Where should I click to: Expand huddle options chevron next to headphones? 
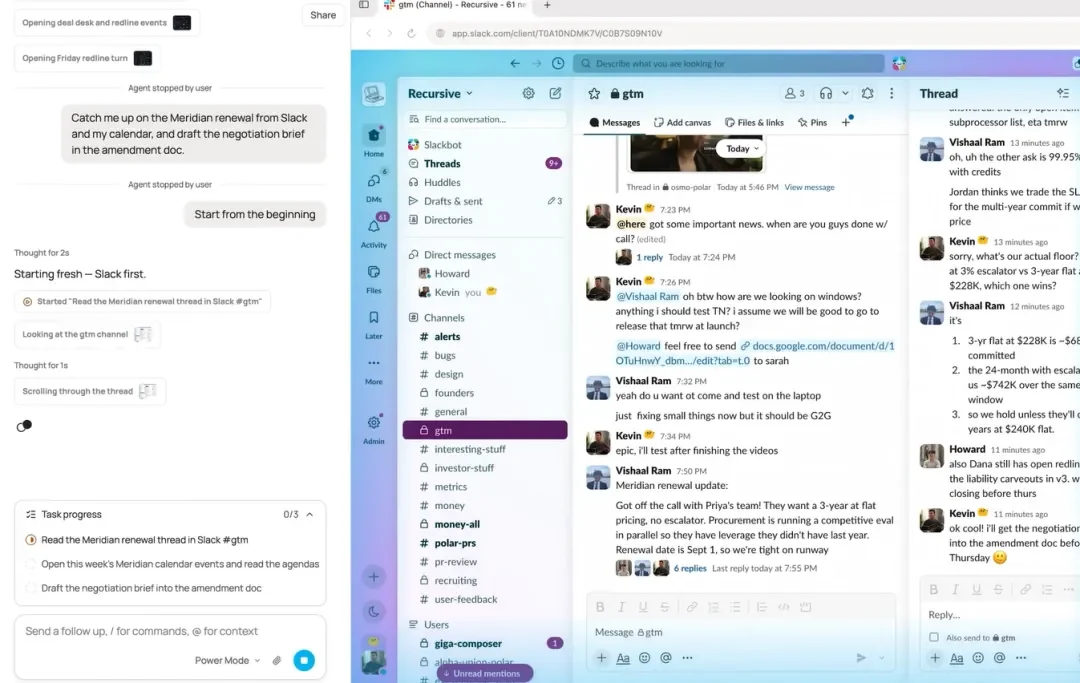(x=845, y=93)
